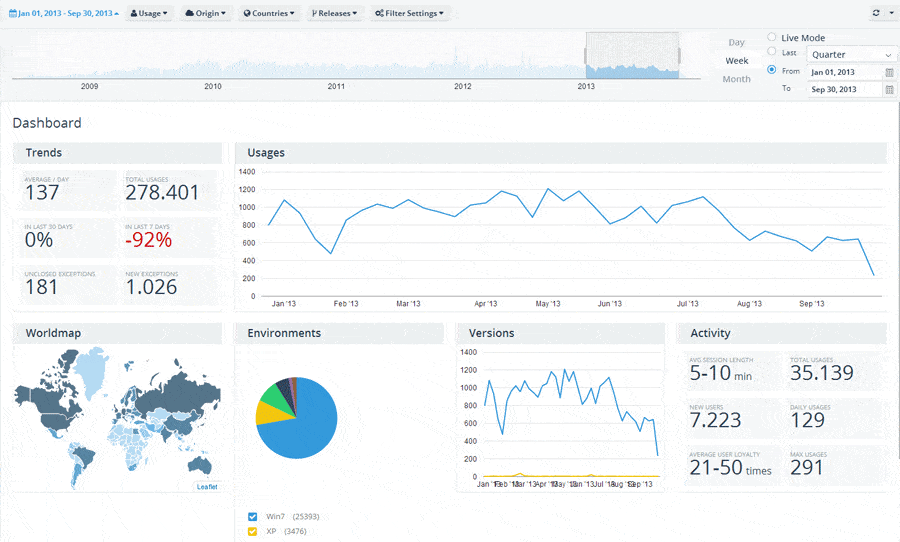Open calendar picker for From date
Image resolution: width=900 pixels, height=542 pixels.
tap(890, 72)
